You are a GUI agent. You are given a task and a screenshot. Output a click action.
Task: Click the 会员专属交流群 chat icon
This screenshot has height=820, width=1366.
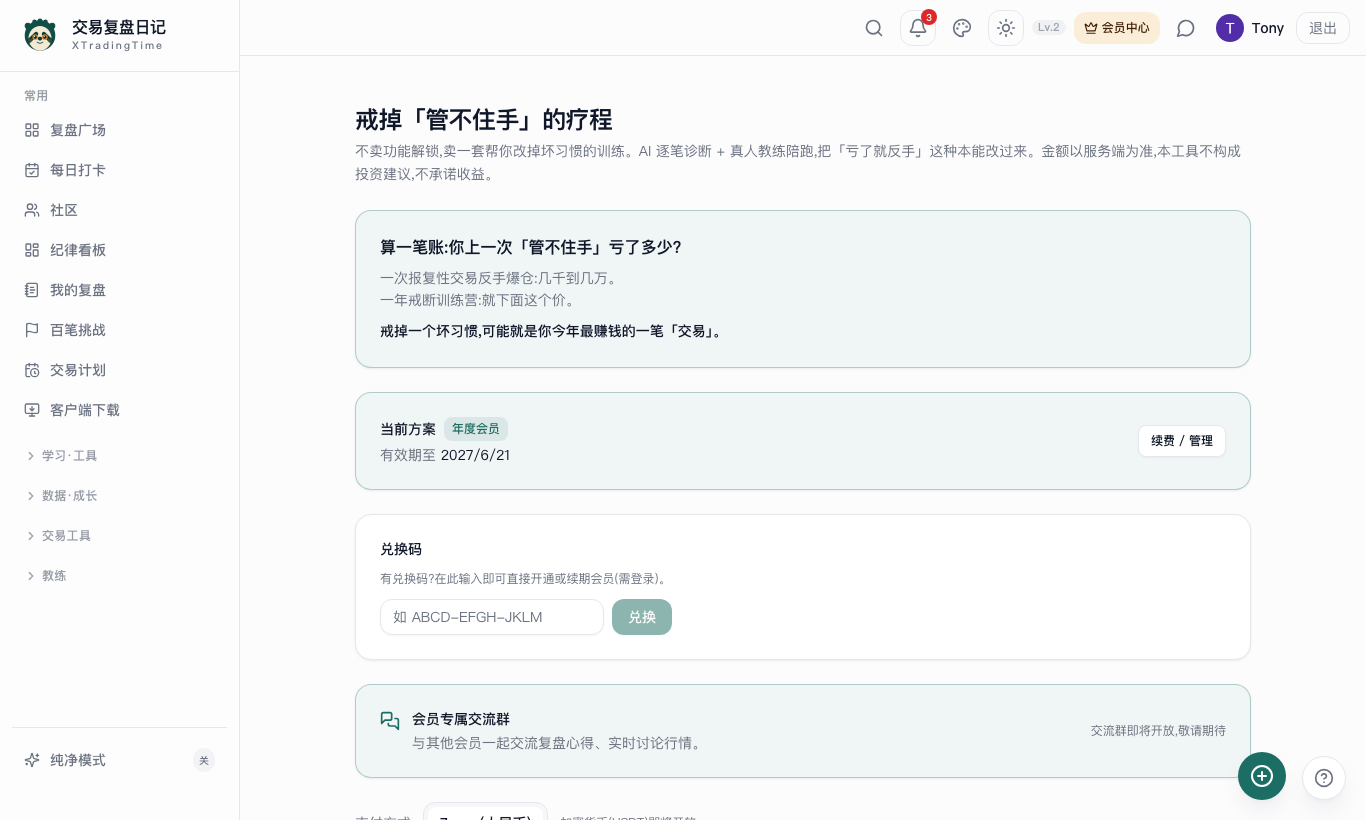point(390,721)
